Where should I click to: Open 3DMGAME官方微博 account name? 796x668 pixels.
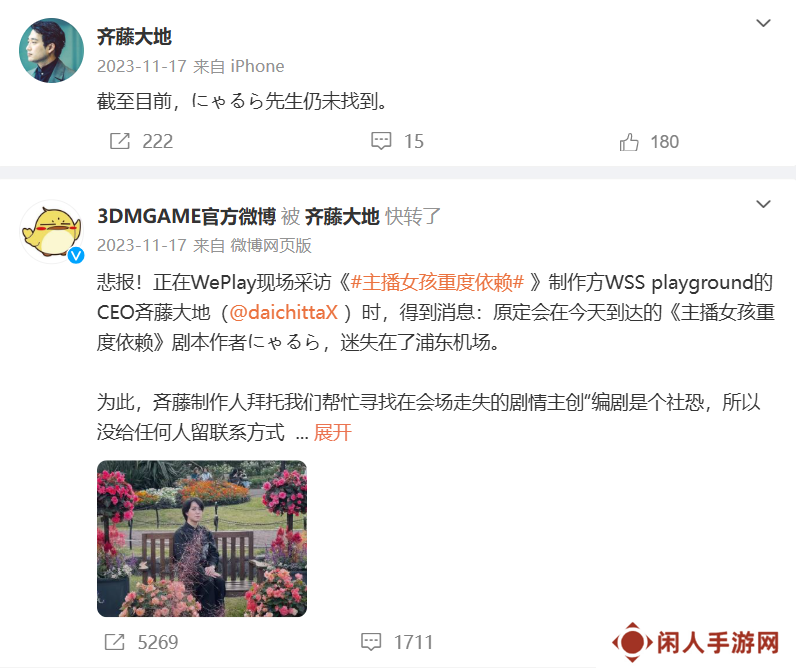coord(186,217)
